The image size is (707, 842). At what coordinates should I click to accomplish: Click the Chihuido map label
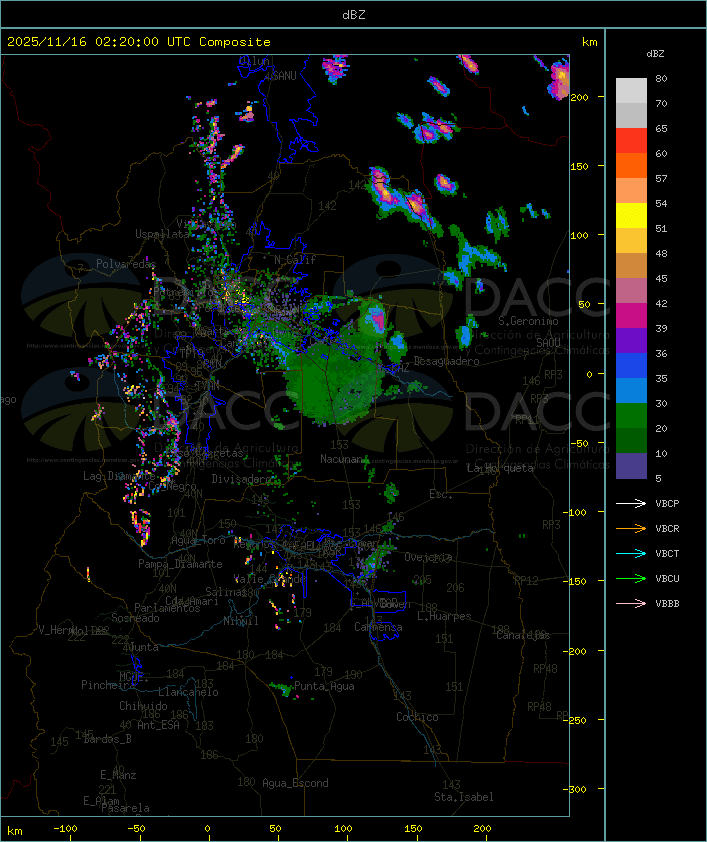point(143,706)
